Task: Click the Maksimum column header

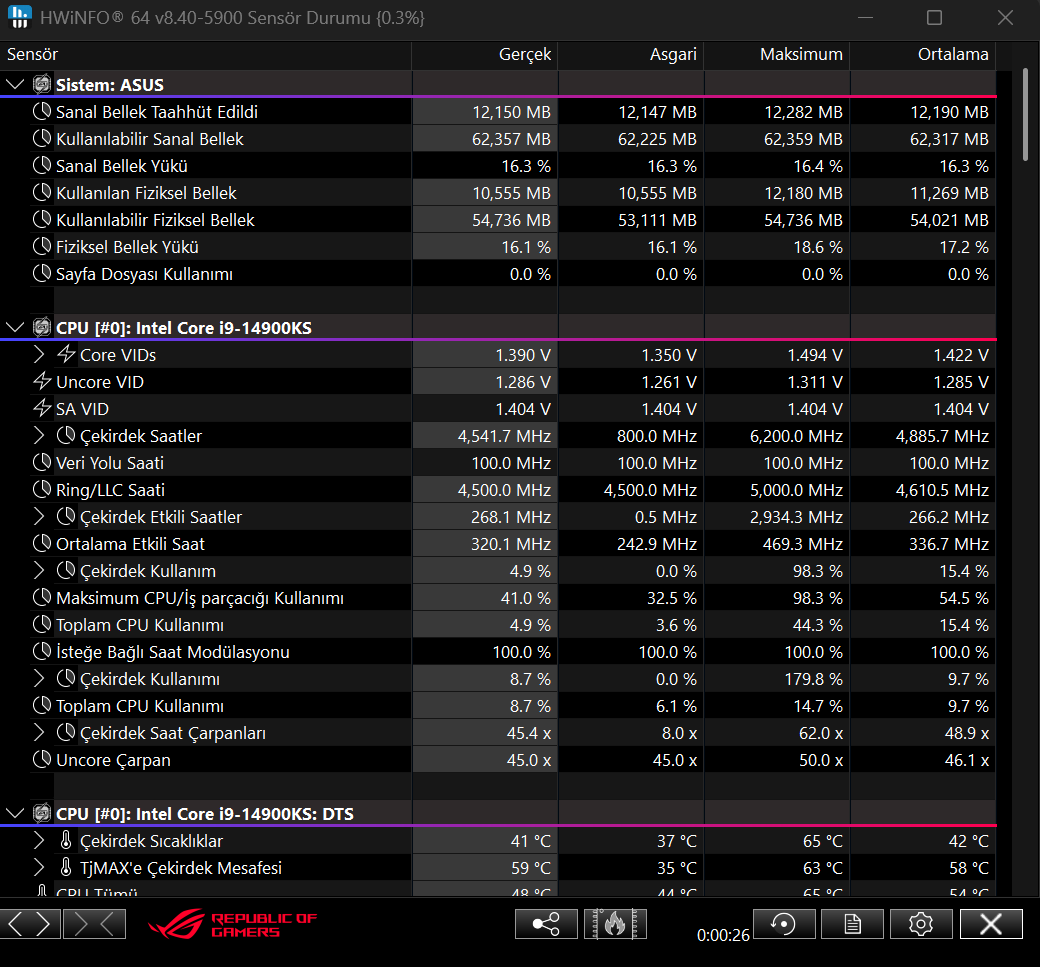Action: pos(777,54)
